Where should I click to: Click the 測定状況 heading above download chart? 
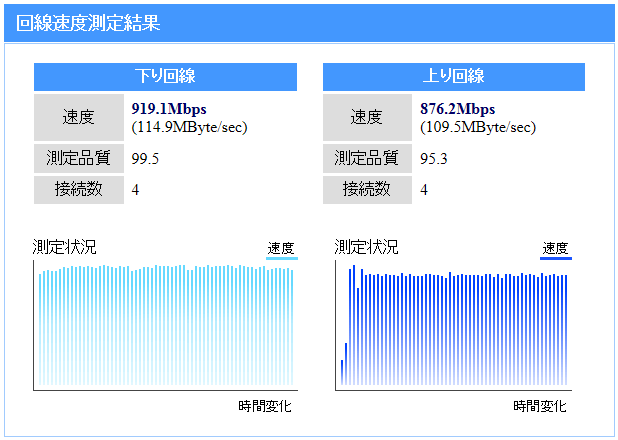click(x=65, y=247)
